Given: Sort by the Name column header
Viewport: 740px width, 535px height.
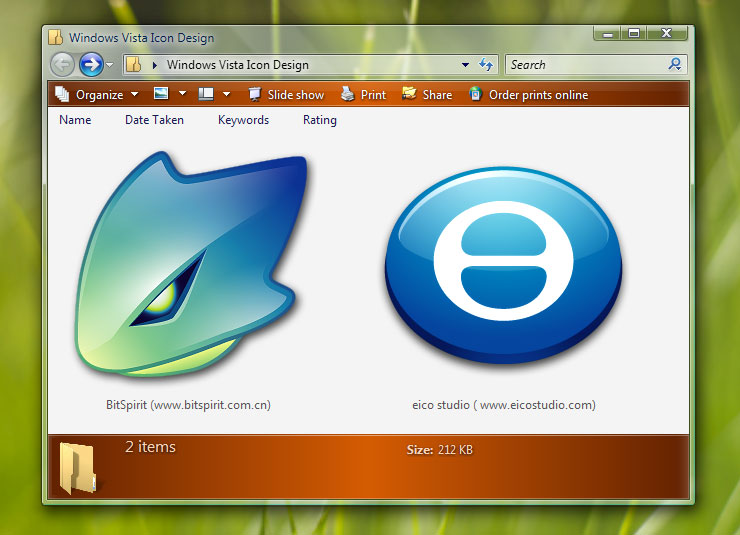Looking at the screenshot, I should [75, 120].
